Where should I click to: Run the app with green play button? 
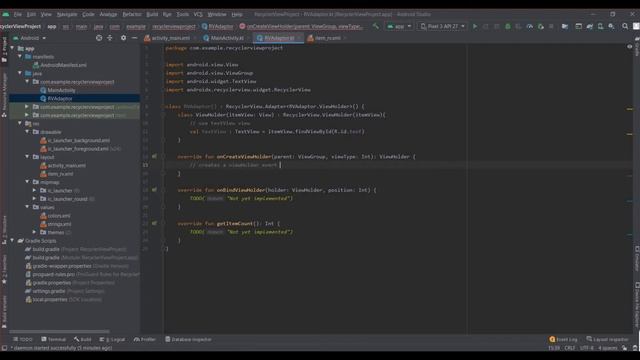coord(475,26)
